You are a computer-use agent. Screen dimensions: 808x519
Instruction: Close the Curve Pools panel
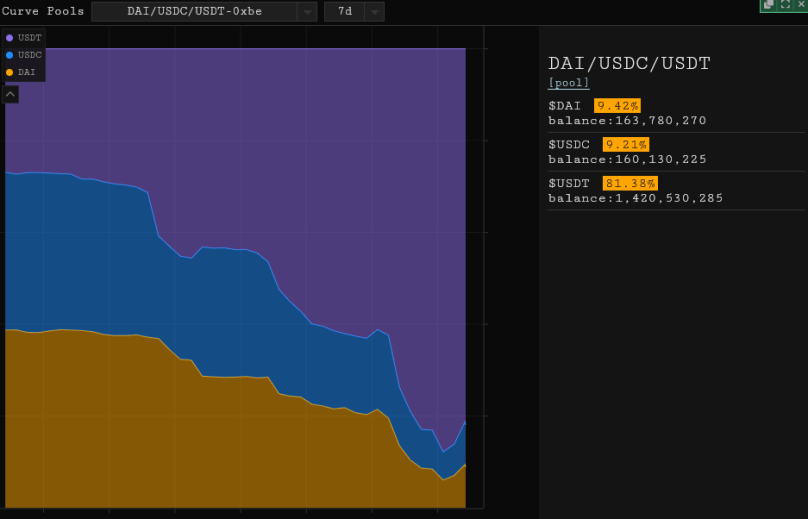(801, 5)
